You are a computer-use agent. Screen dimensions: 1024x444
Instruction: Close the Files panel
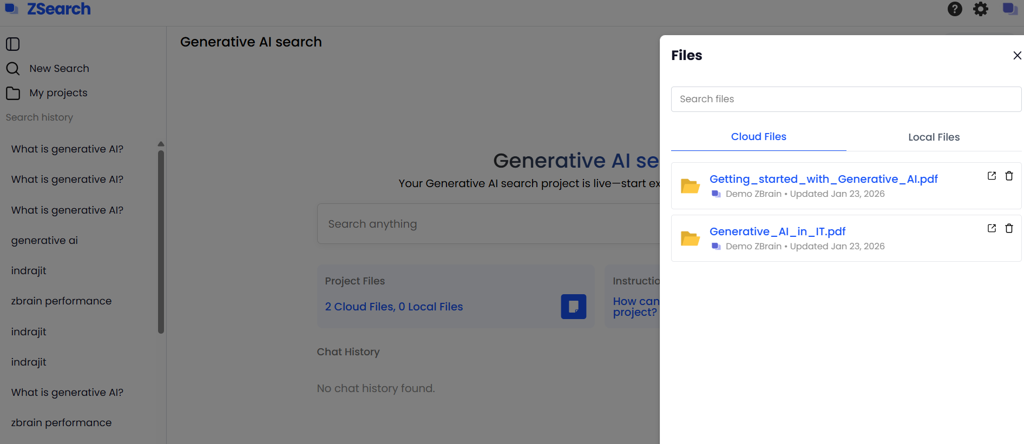pos(1017,56)
